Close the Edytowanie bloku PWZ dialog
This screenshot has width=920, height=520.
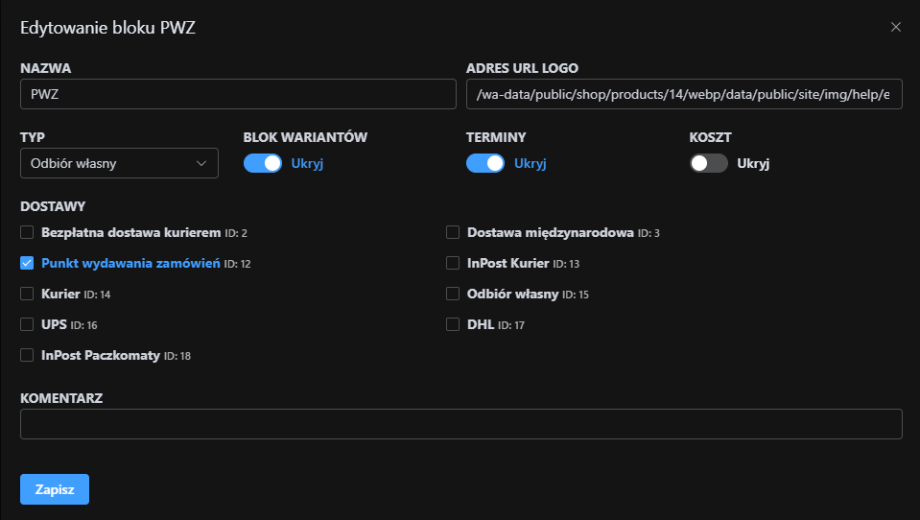pos(895,27)
